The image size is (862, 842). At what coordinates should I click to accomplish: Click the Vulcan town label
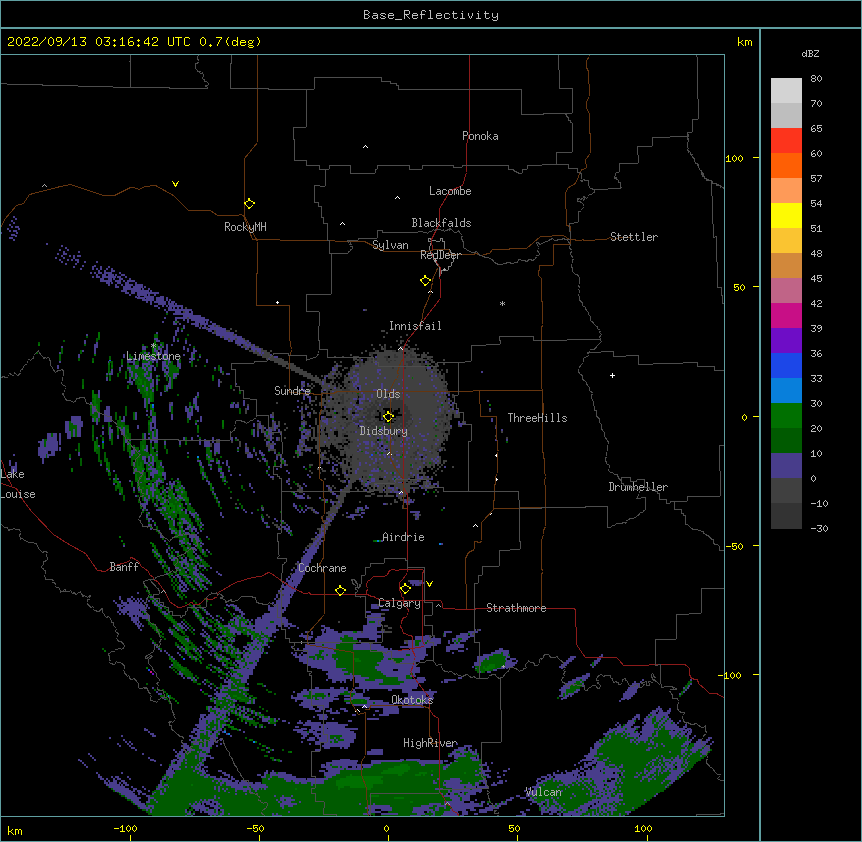tap(543, 792)
